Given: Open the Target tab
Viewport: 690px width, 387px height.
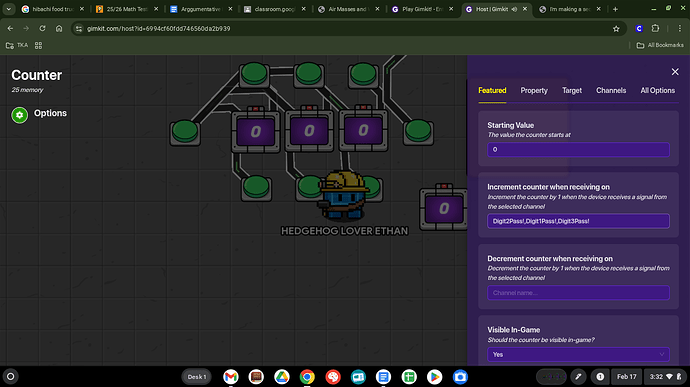Looking at the screenshot, I should pos(572,90).
